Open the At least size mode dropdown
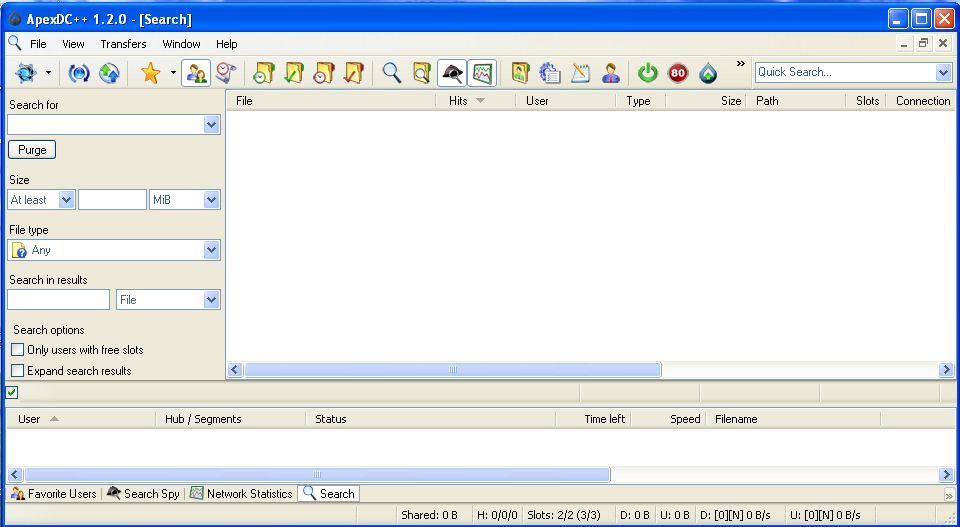Image resolution: width=960 pixels, height=527 pixels. [x=67, y=200]
